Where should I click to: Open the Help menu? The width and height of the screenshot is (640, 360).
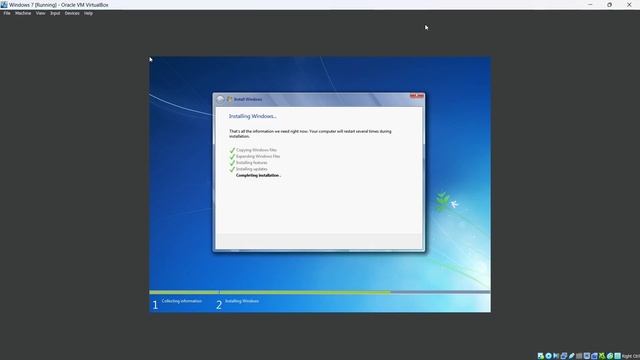tap(88, 13)
